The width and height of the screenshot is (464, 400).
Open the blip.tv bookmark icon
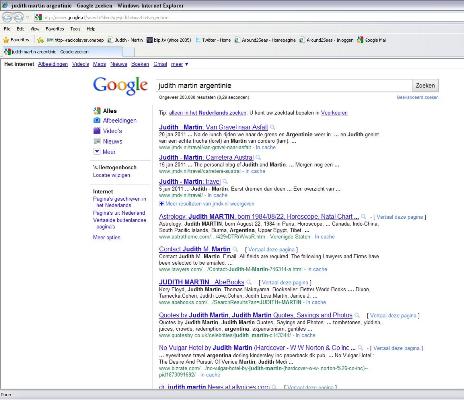(x=150, y=40)
